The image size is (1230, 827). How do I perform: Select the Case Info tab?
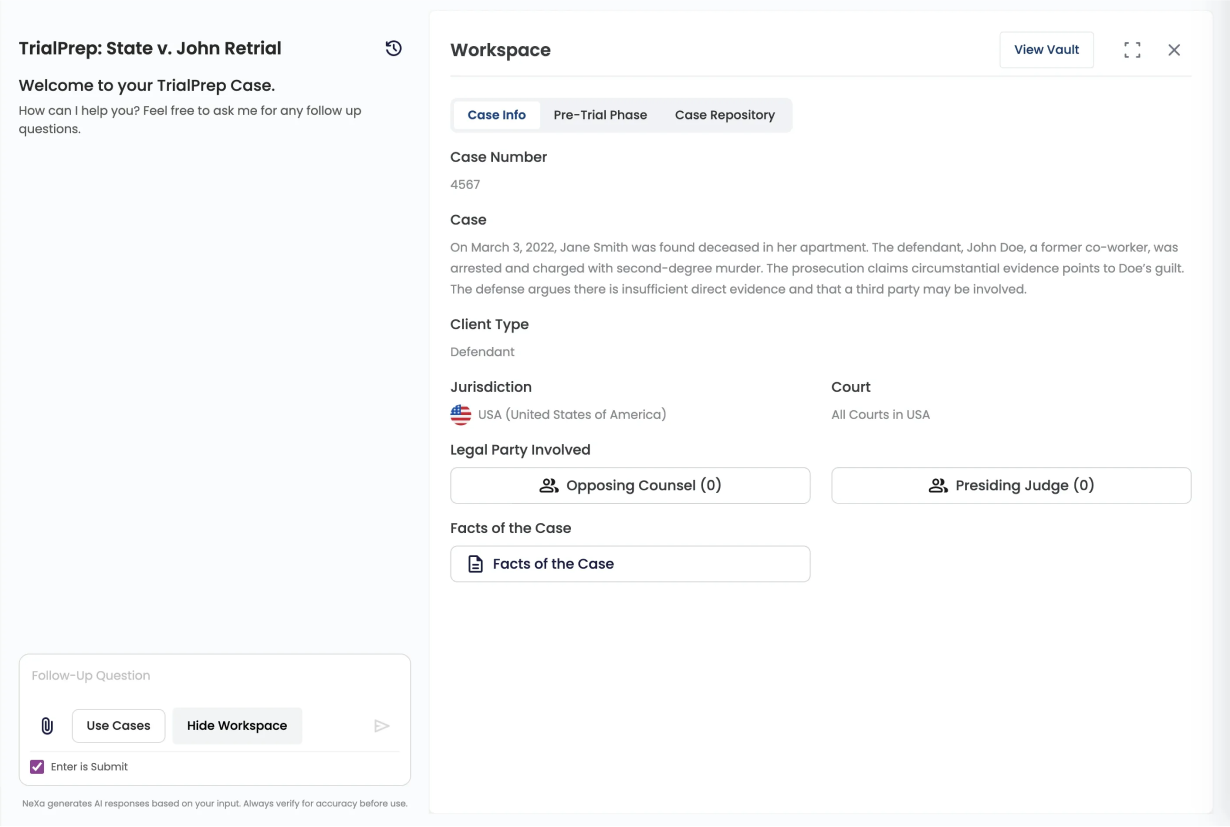(x=496, y=115)
